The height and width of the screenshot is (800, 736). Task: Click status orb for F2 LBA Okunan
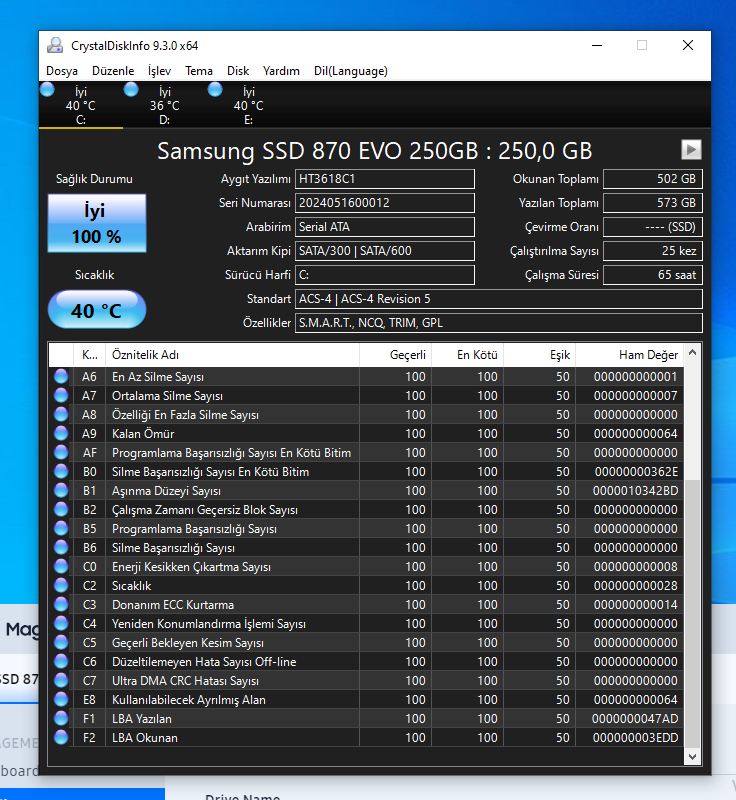[x=61, y=737]
